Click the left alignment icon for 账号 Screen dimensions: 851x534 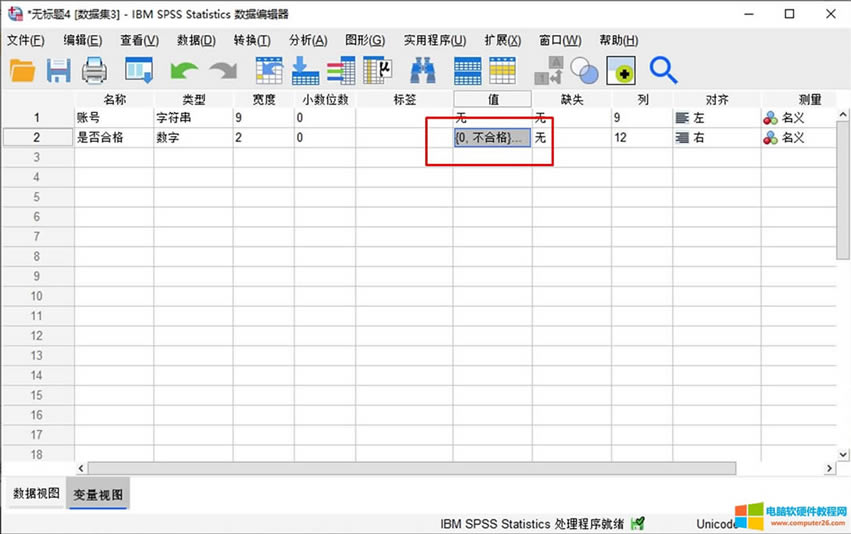682,118
